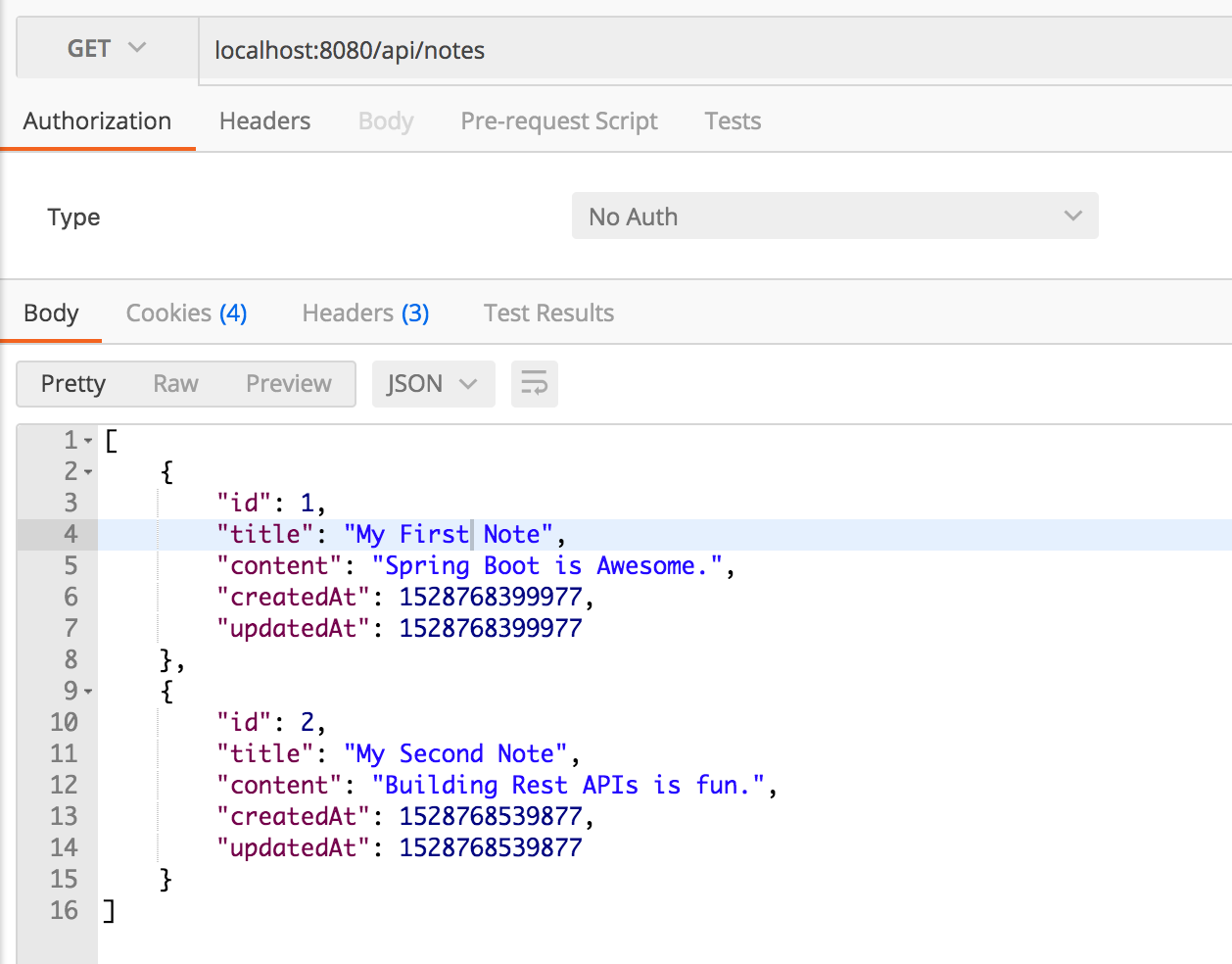The width and height of the screenshot is (1232, 964).
Task: Toggle the wrap lines icon
Action: point(534,383)
